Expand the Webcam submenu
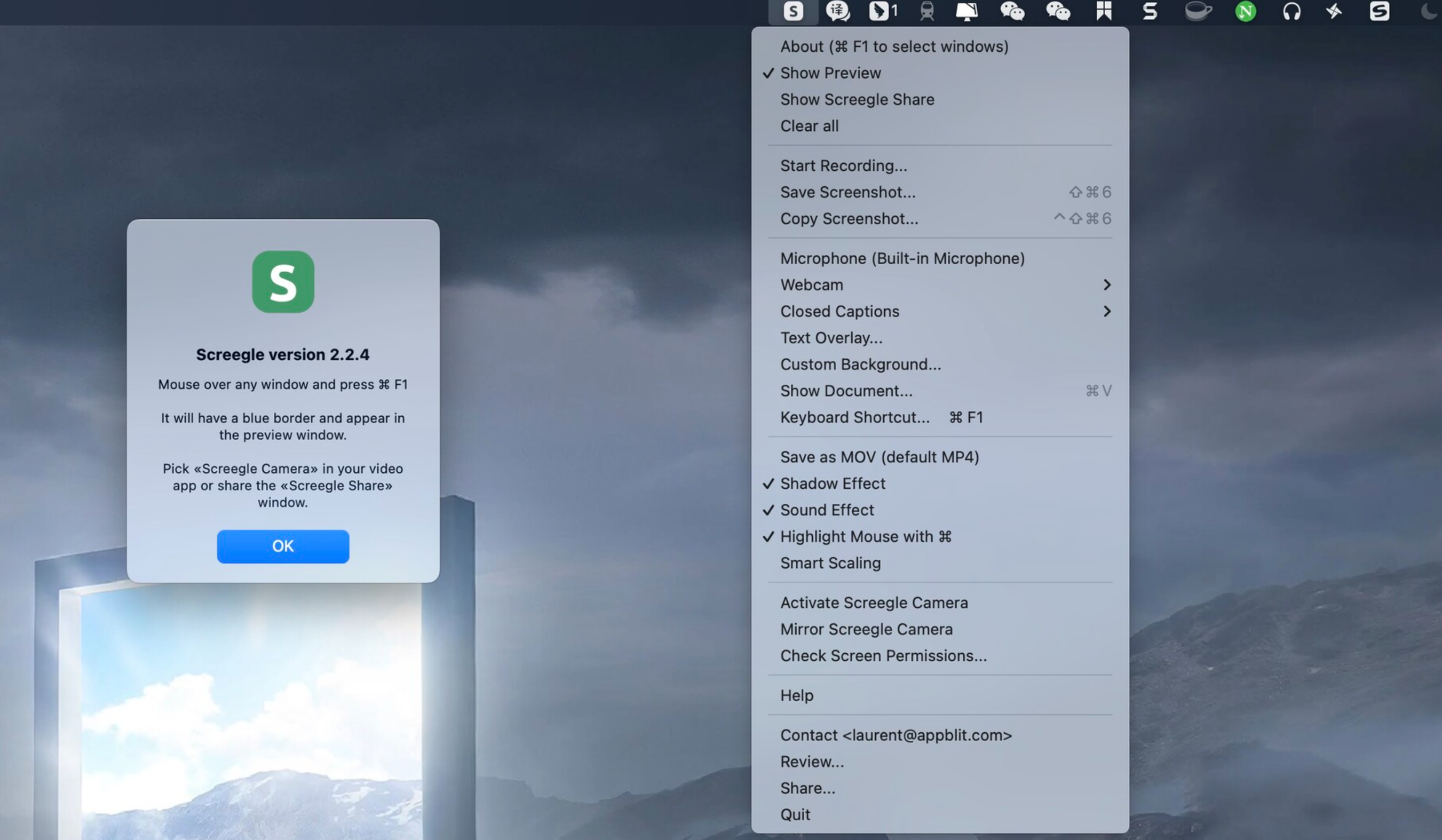Viewport: 1442px width, 840px height. tap(940, 285)
